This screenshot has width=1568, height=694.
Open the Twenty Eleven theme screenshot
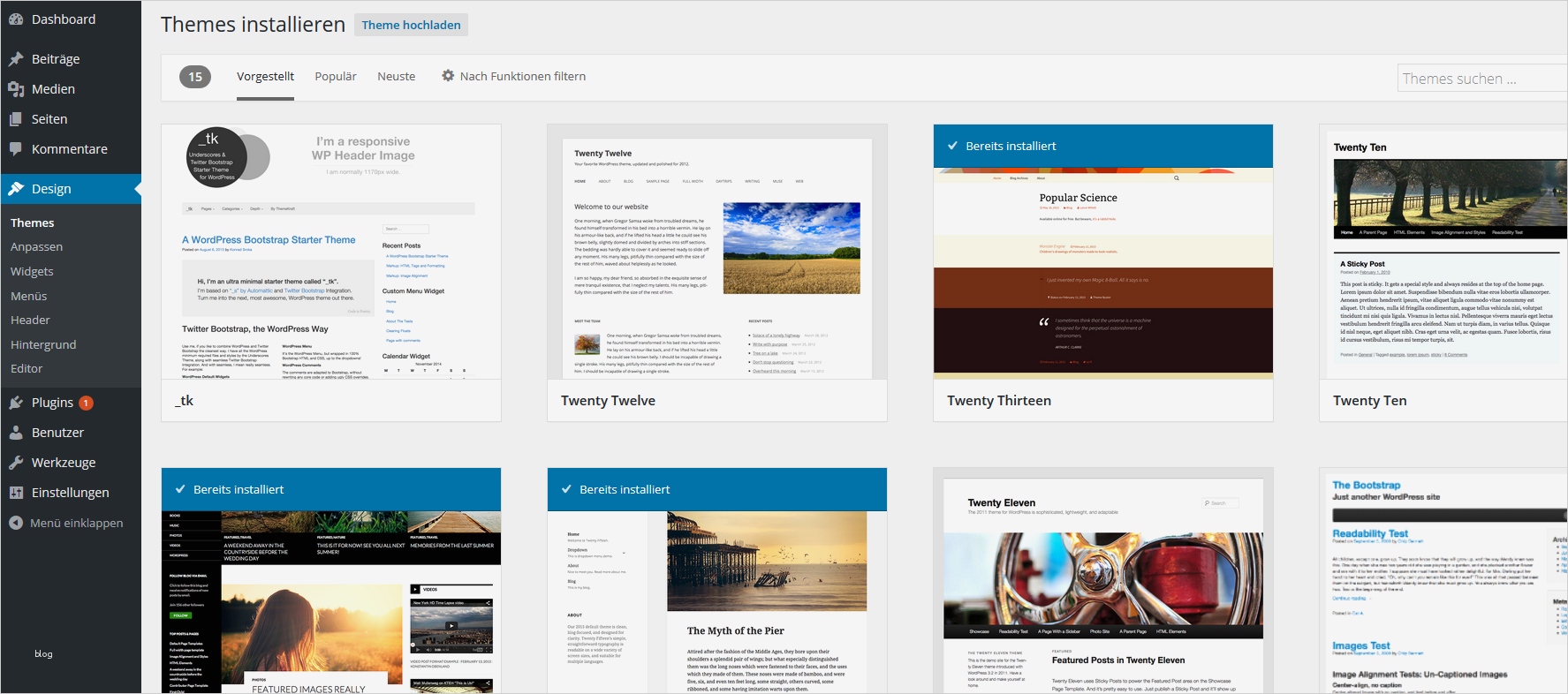click(1103, 581)
